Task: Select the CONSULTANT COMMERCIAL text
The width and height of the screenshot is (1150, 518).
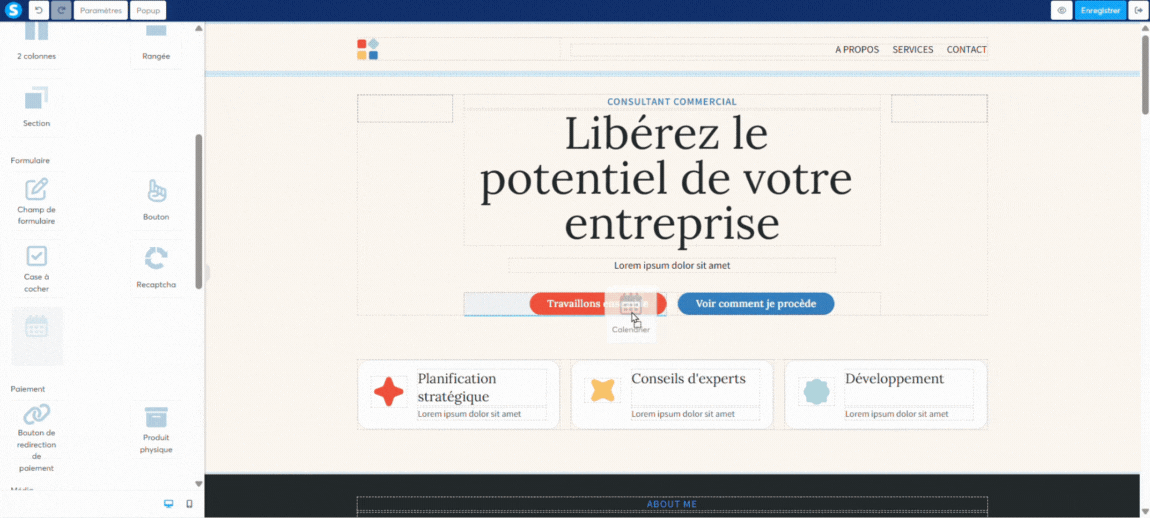Action: [672, 102]
